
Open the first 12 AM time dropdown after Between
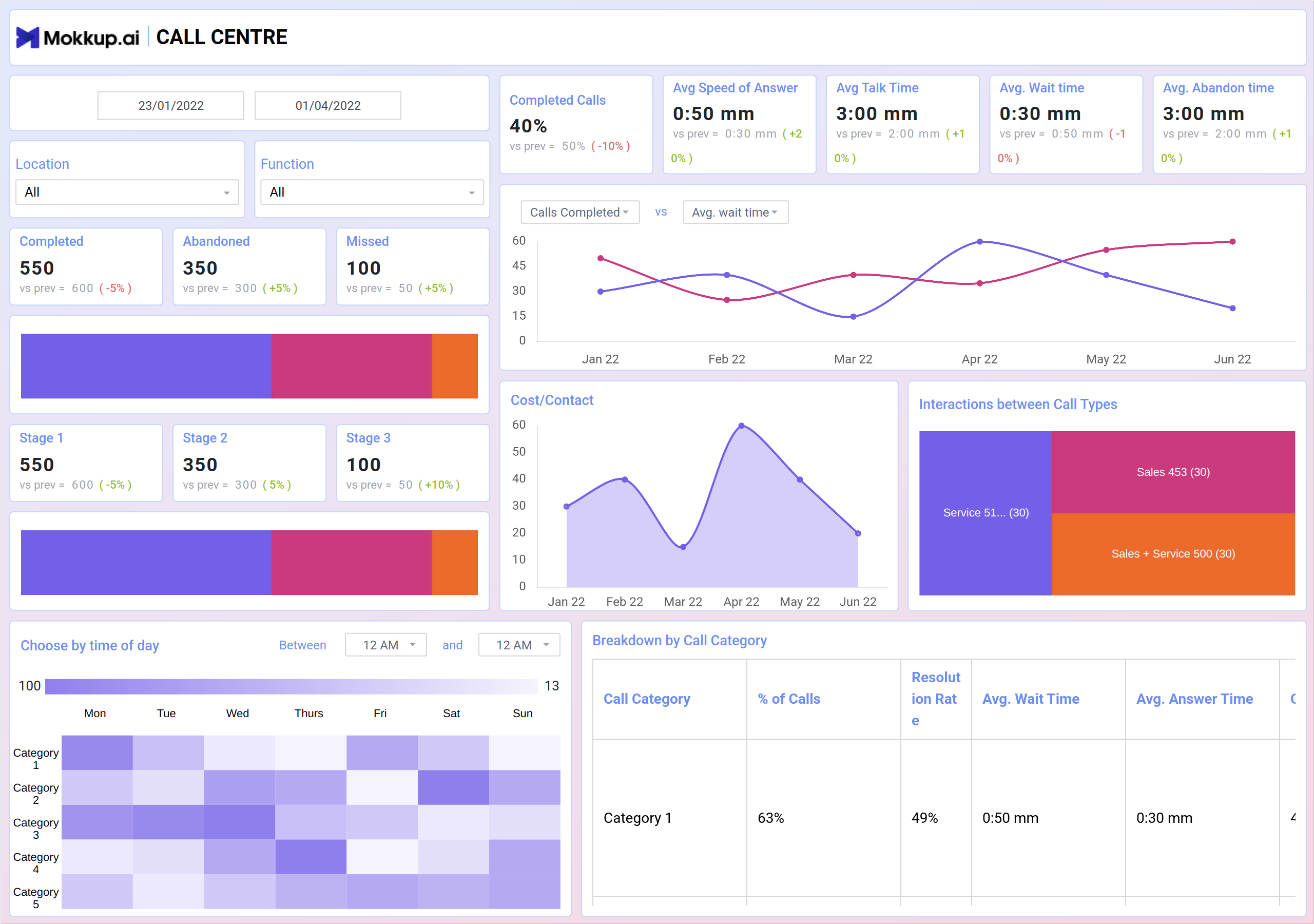385,645
